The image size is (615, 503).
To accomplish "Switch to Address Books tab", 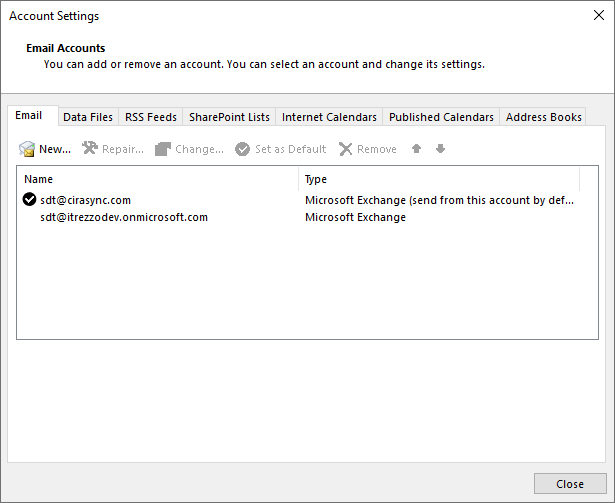I will click(x=543, y=117).
